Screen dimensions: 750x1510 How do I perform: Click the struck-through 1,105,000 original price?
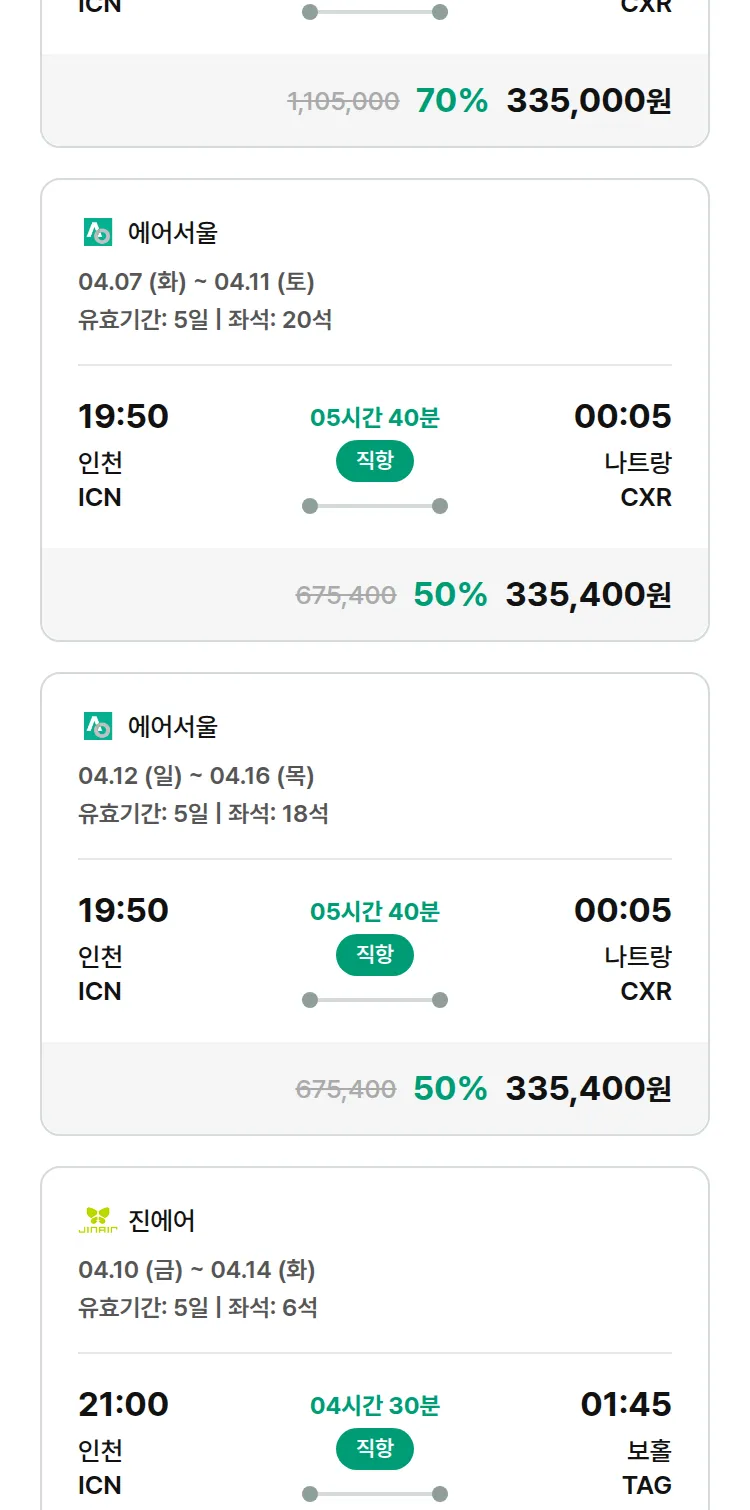tap(343, 101)
